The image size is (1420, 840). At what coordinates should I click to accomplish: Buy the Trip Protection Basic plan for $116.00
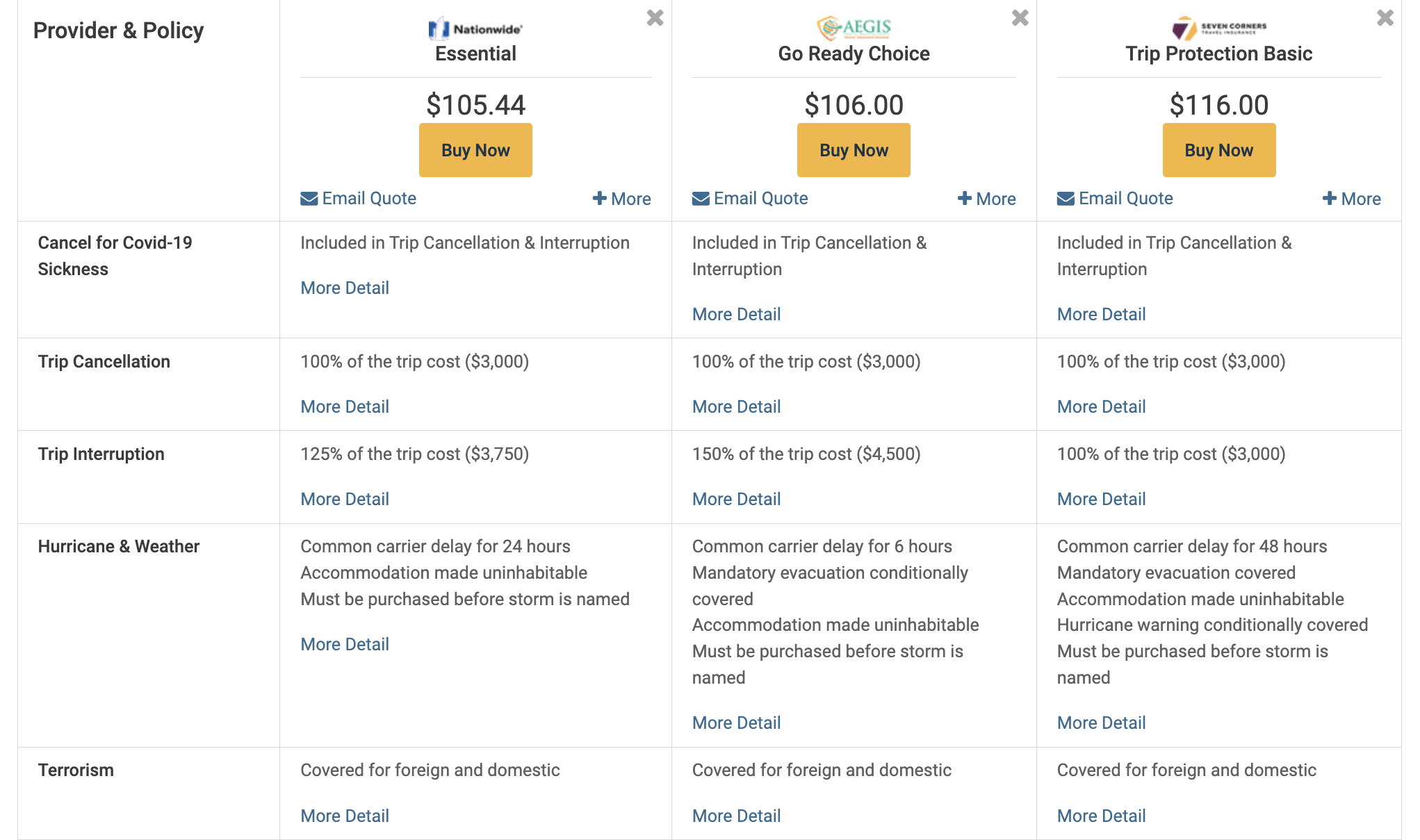pyautogui.click(x=1219, y=150)
